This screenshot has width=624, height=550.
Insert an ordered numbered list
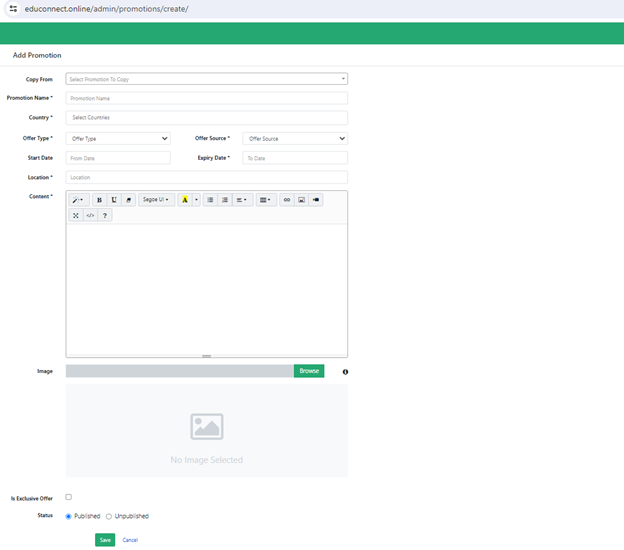(225, 200)
